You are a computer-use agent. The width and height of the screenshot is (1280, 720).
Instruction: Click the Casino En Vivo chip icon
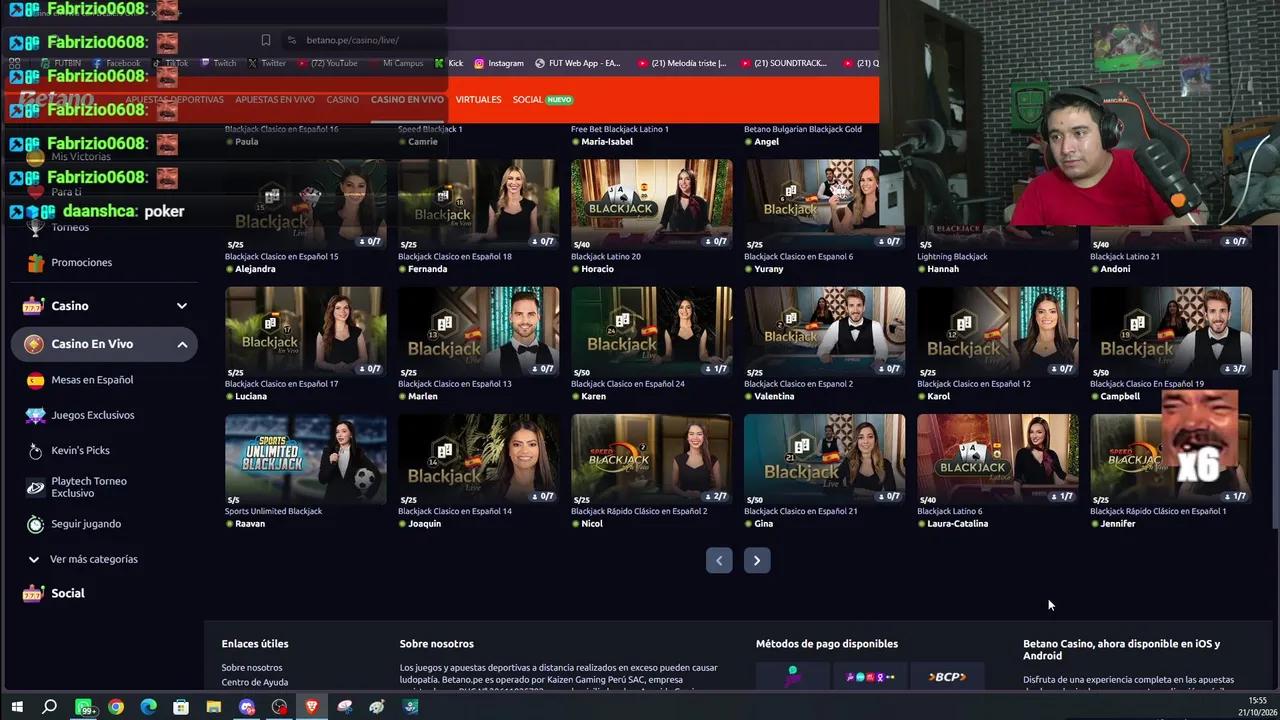(33, 344)
